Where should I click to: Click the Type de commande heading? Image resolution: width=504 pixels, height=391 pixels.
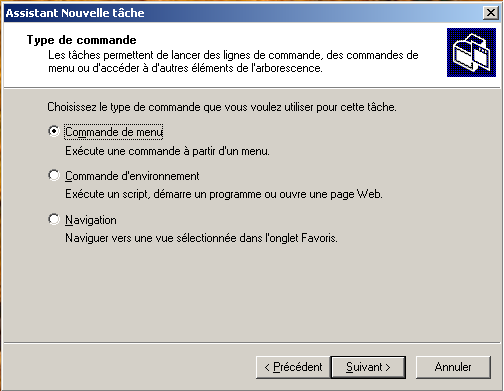pyautogui.click(x=82, y=40)
